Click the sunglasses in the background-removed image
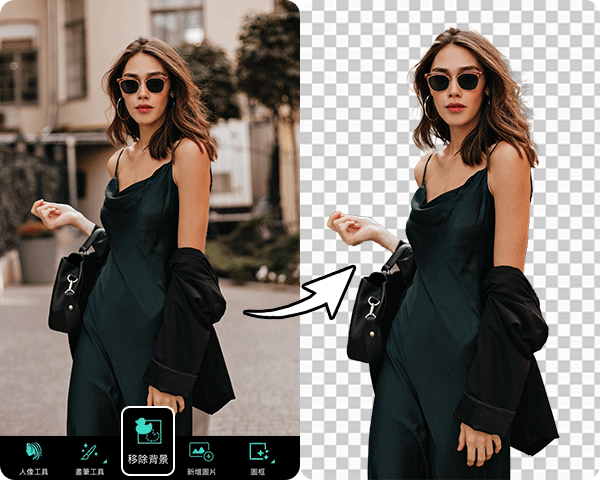 point(451,81)
